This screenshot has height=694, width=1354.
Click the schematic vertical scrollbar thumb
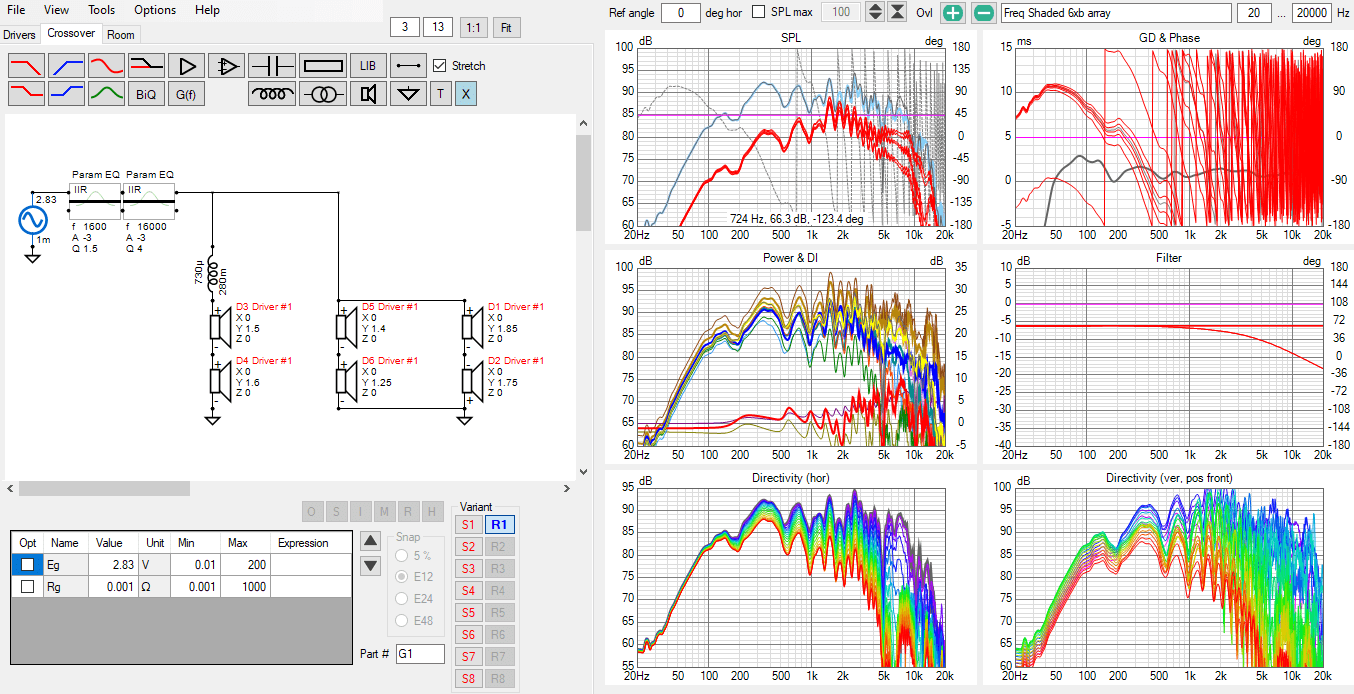click(x=584, y=183)
